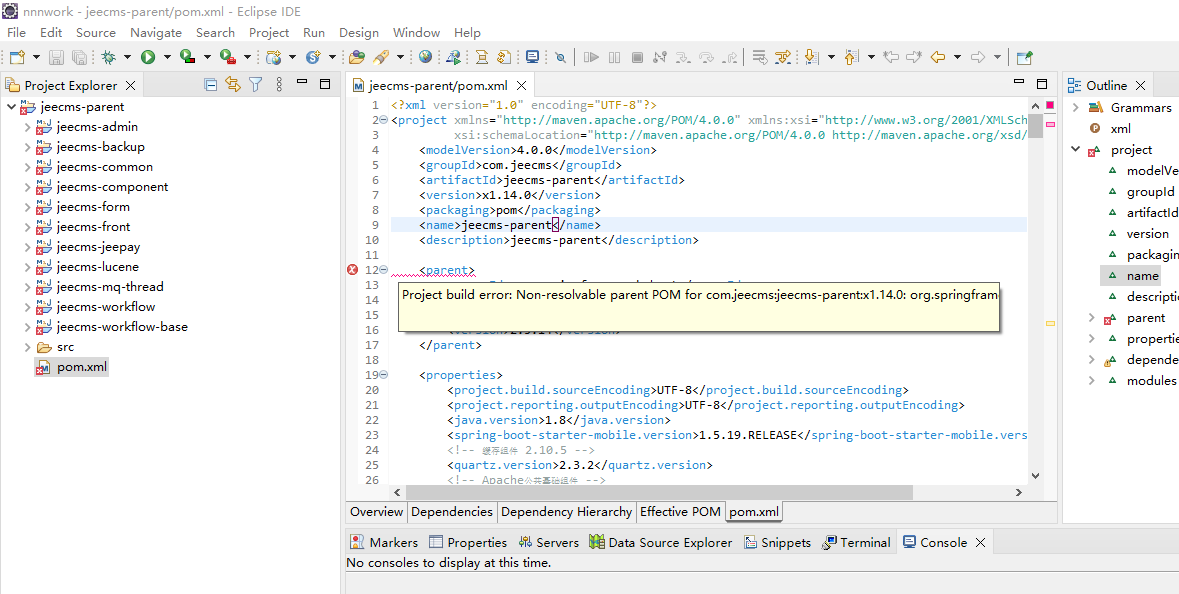Open the Navigate menu
The width and height of the screenshot is (1179, 594).
[155, 32]
